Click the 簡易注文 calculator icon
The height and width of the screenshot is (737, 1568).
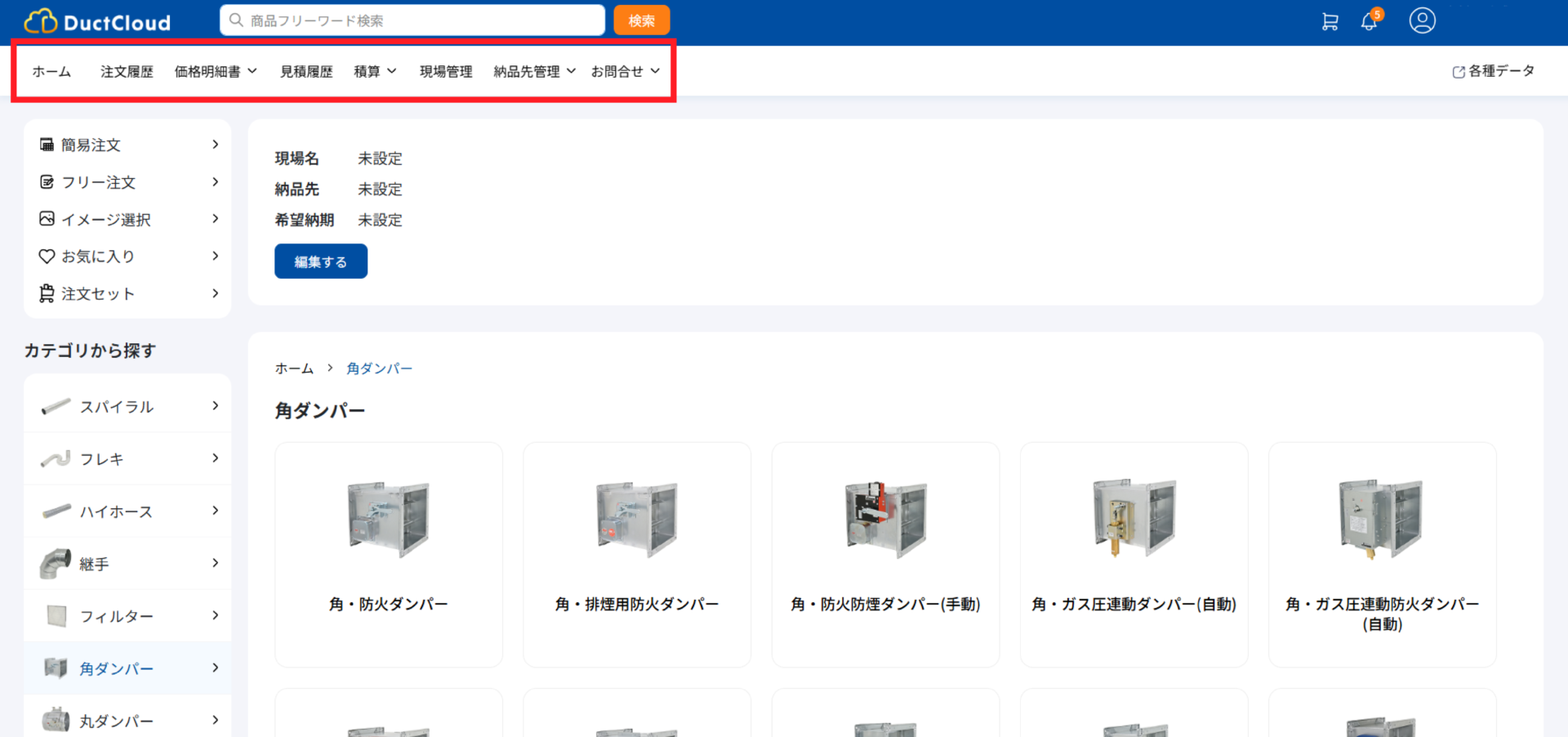[x=47, y=145]
